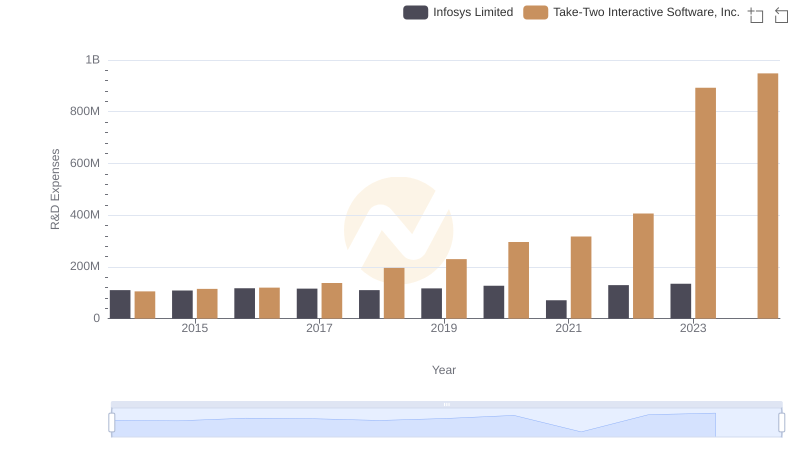The height and width of the screenshot is (461, 800).
Task: Click the 2019 x-axis label
Action: point(444,328)
